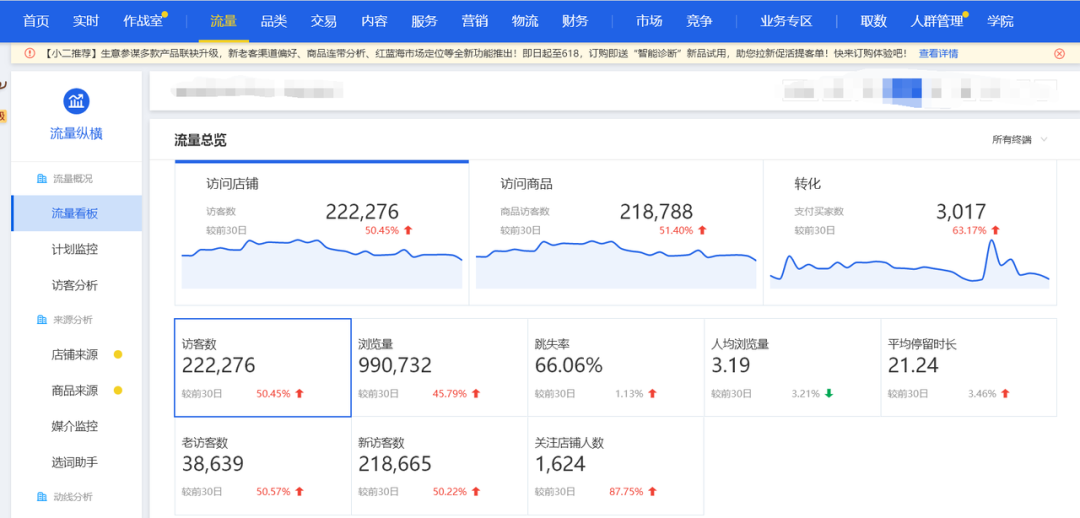Viewport: 1080px width, 518px height.
Task: Click the 动线分析 section icon
Action: click(x=41, y=497)
